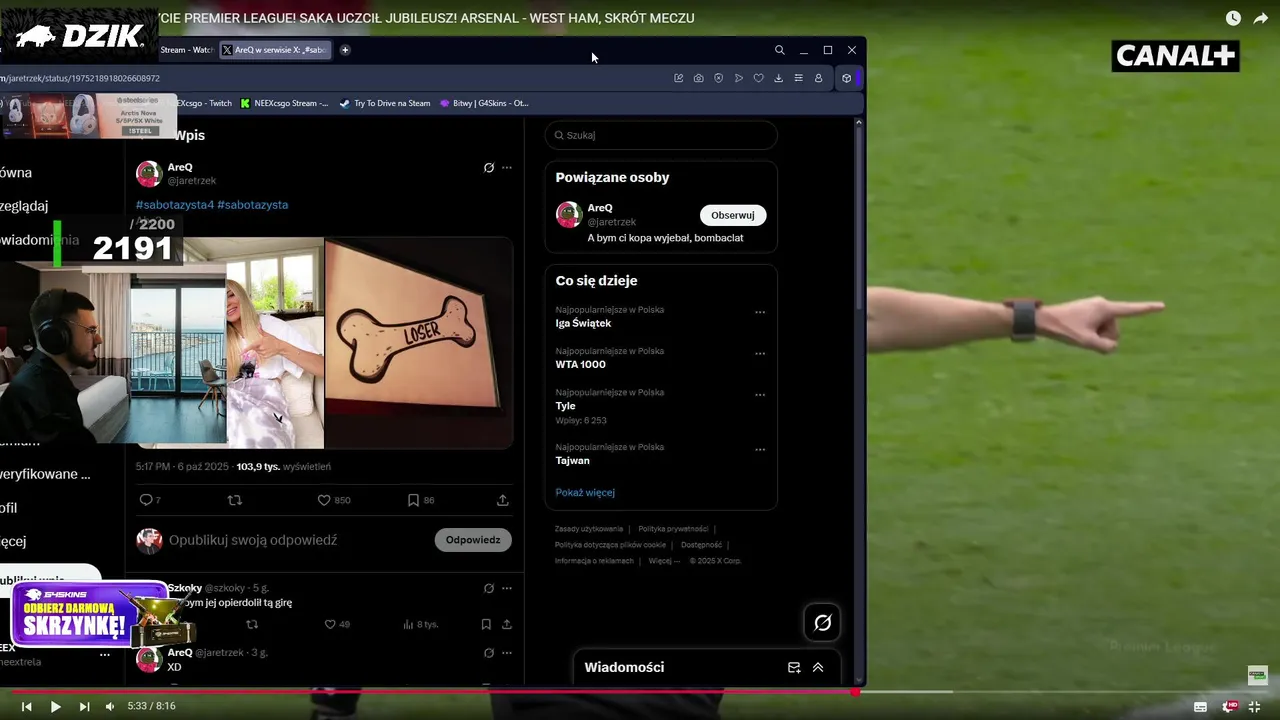Open the easy setup menu icon in toolbar

pyautogui.click(x=798, y=78)
